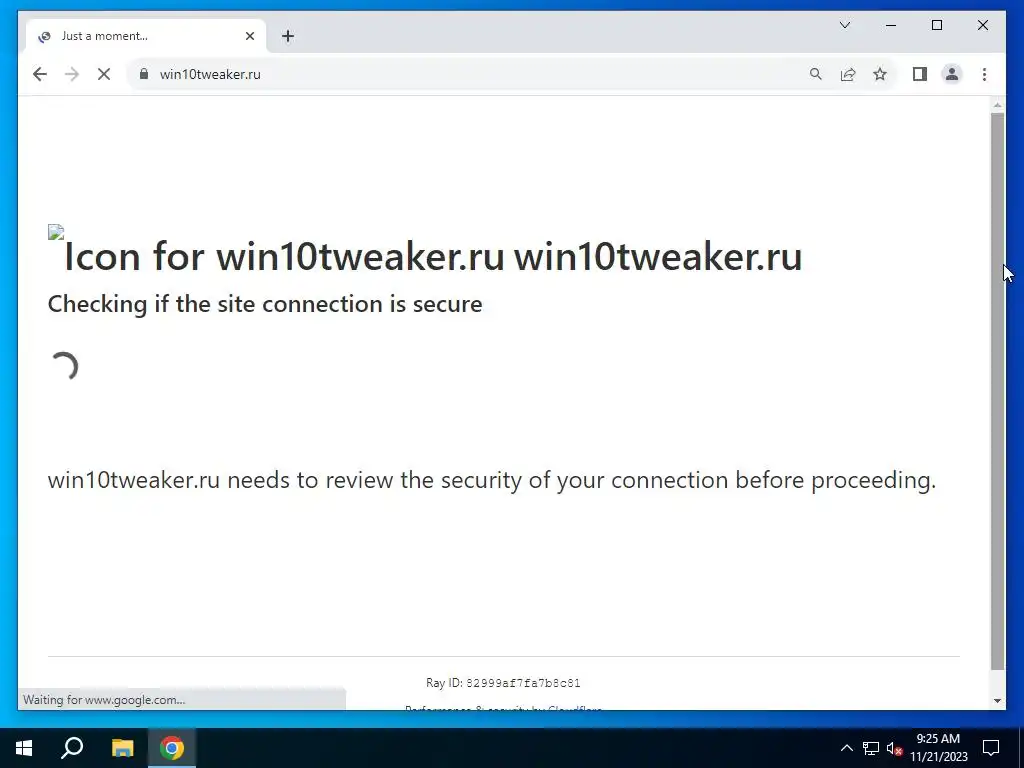Go back using the browser back arrow
This screenshot has width=1024, height=768.
pyautogui.click(x=40, y=74)
